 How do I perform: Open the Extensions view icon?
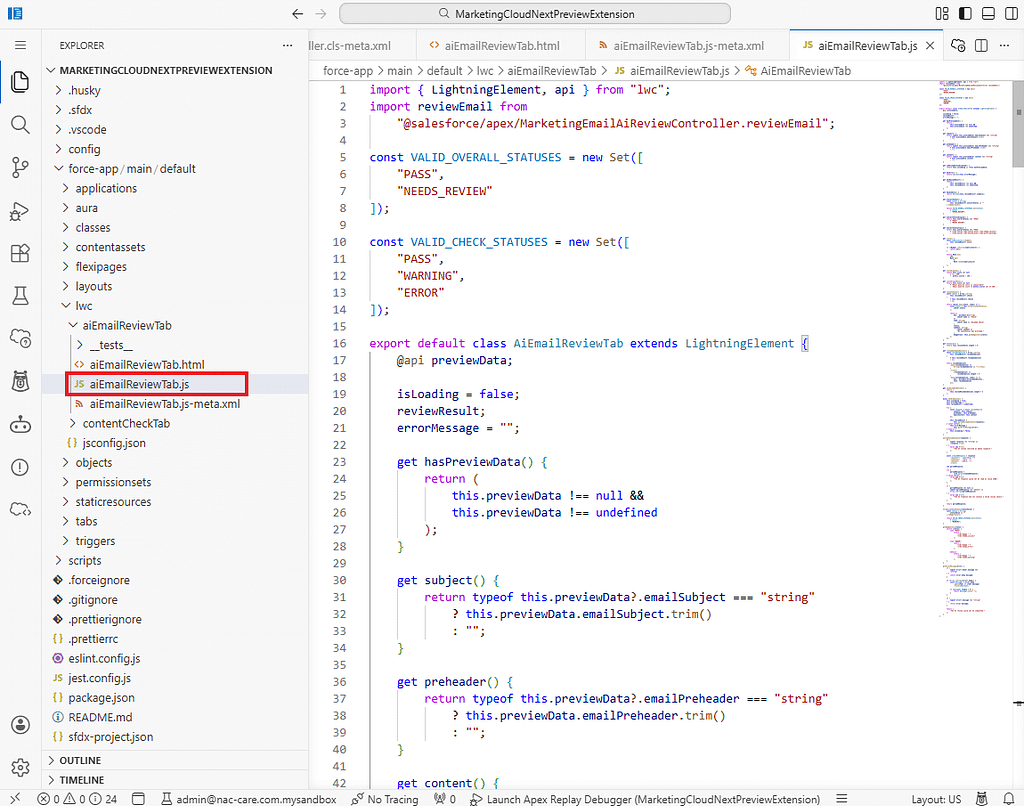pyautogui.click(x=20, y=253)
